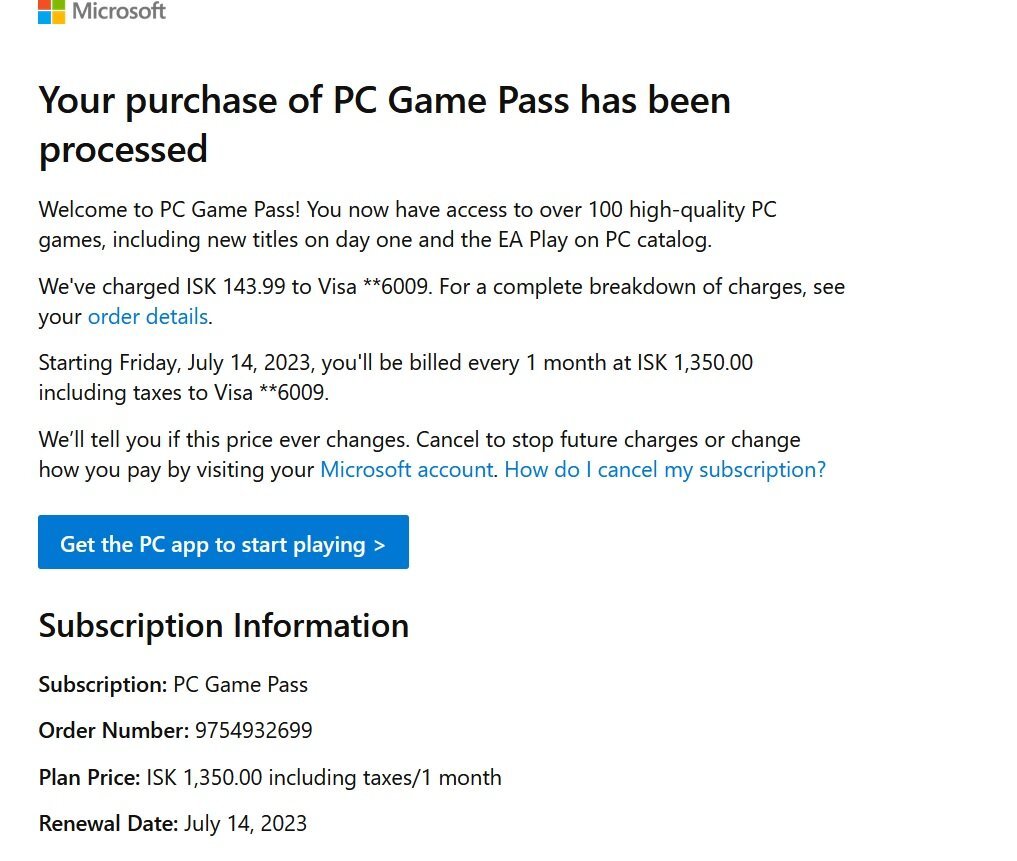
Task: Click the purchase processed main heading
Action: click(385, 125)
